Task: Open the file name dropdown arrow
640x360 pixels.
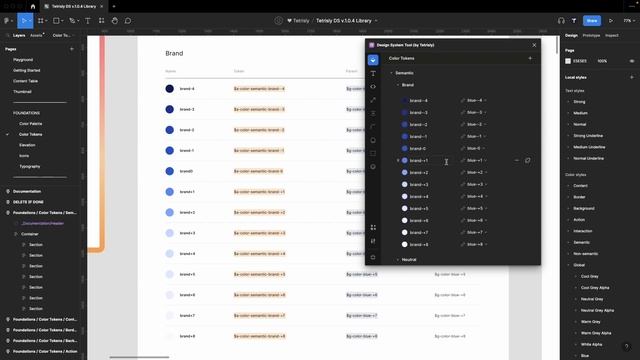Action: click(376, 21)
